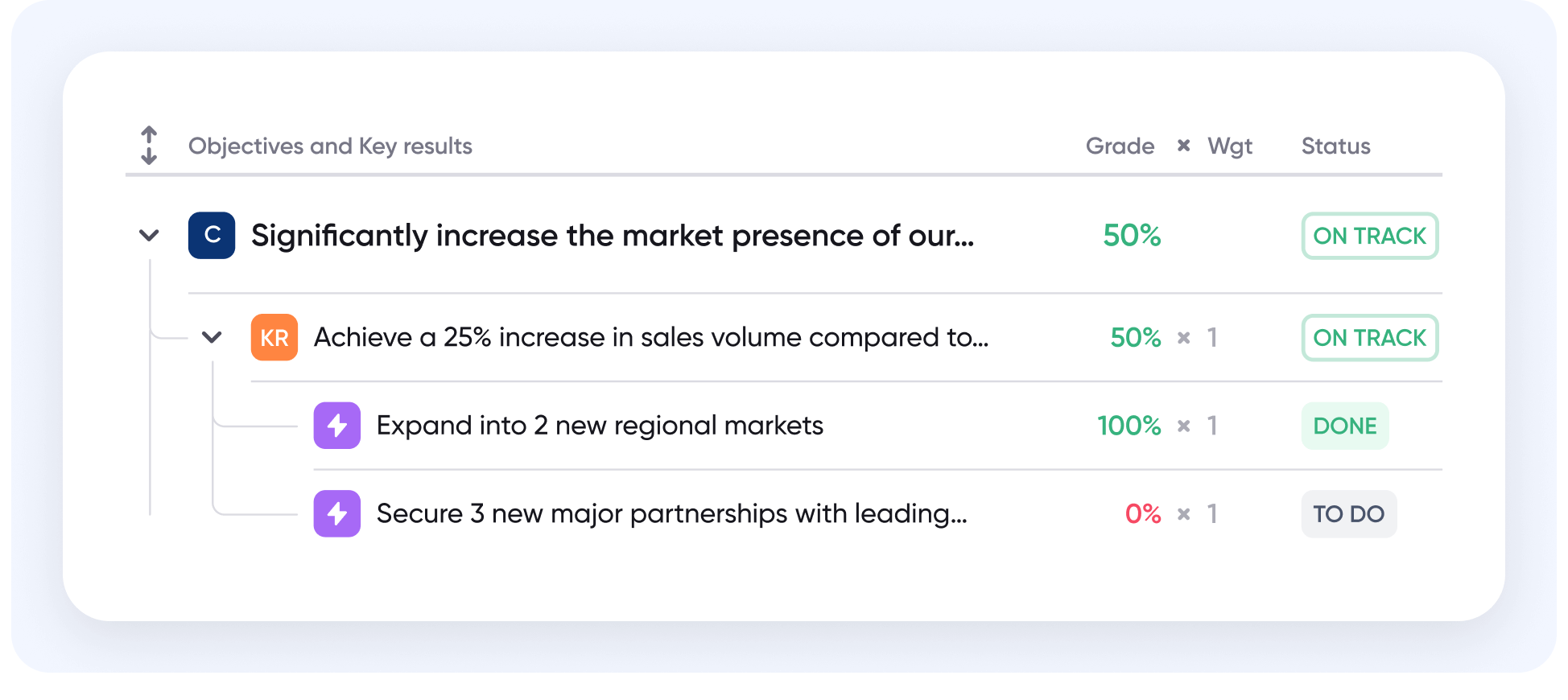This screenshot has height=700, width=1568.
Task: Open the Expand into 2 new regional markets initiative
Action: (599, 426)
